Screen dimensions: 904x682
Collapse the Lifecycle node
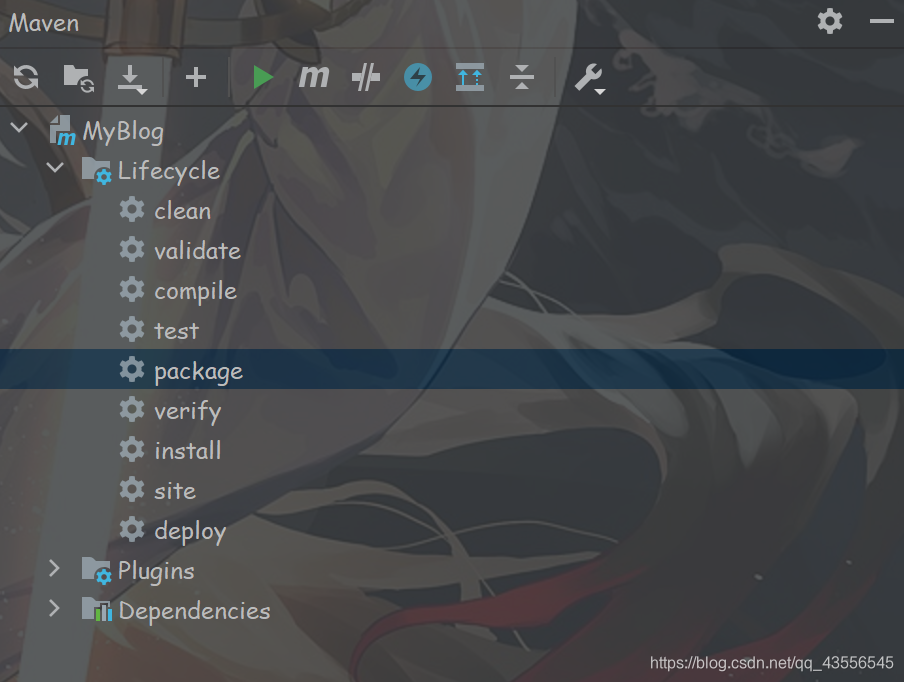pyautogui.click(x=55, y=167)
